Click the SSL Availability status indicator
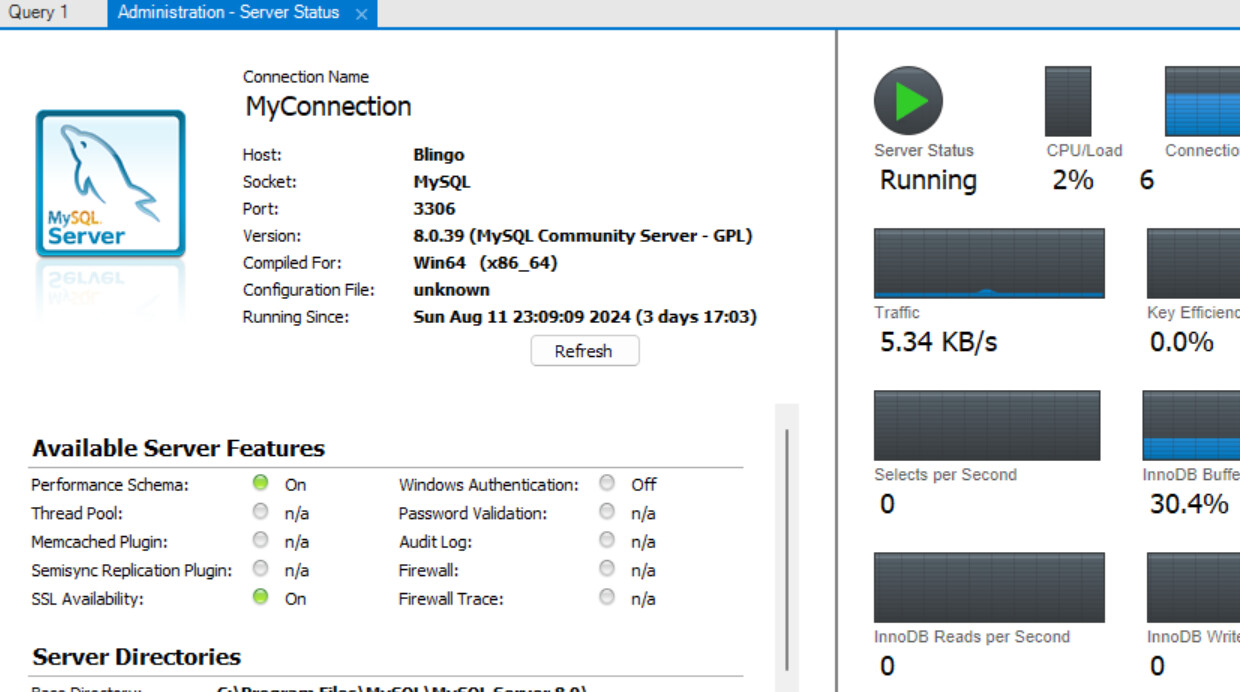Viewport: 1240px width, 692px height. (261, 597)
